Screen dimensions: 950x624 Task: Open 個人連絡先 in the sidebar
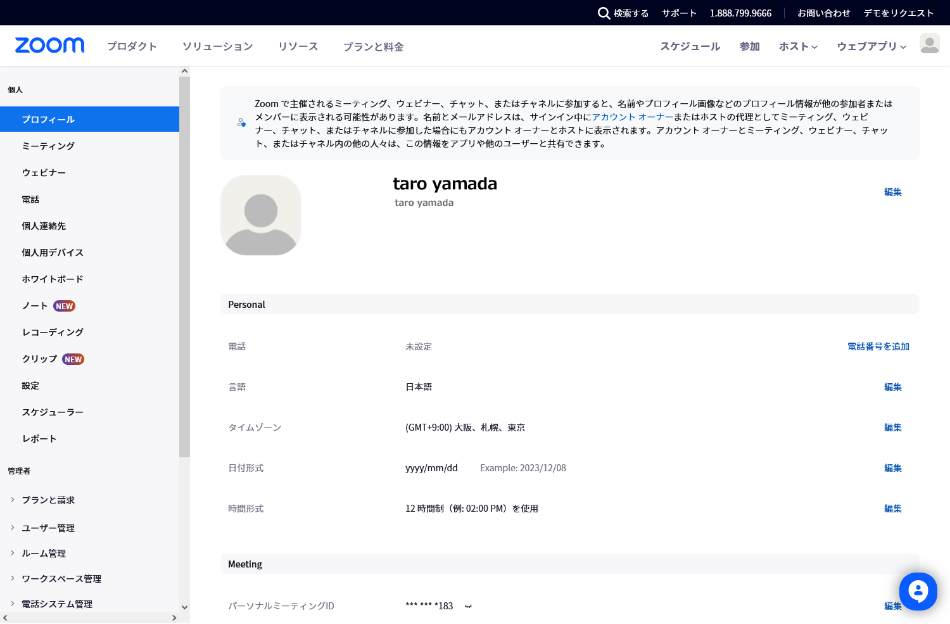coord(44,226)
